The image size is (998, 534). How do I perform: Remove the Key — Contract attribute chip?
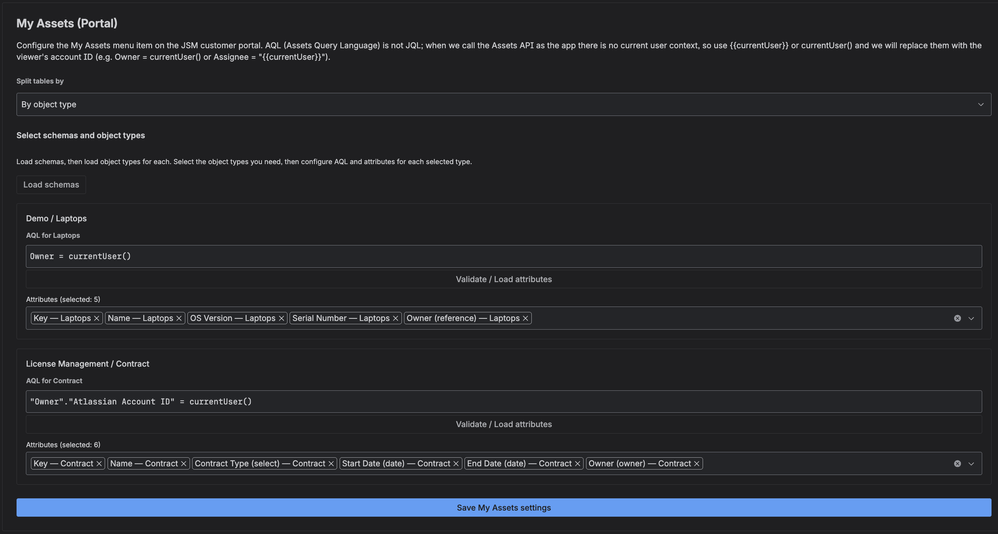point(99,464)
